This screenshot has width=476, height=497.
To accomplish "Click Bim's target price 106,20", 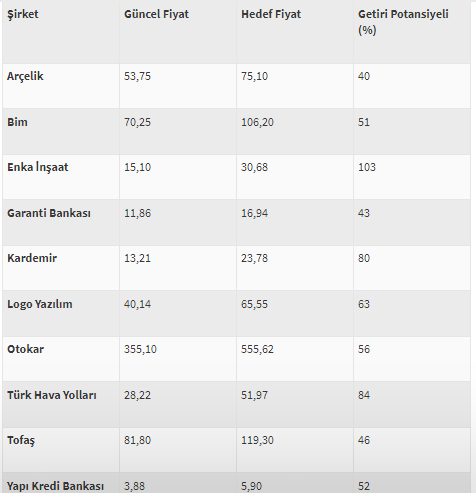I will point(257,122).
